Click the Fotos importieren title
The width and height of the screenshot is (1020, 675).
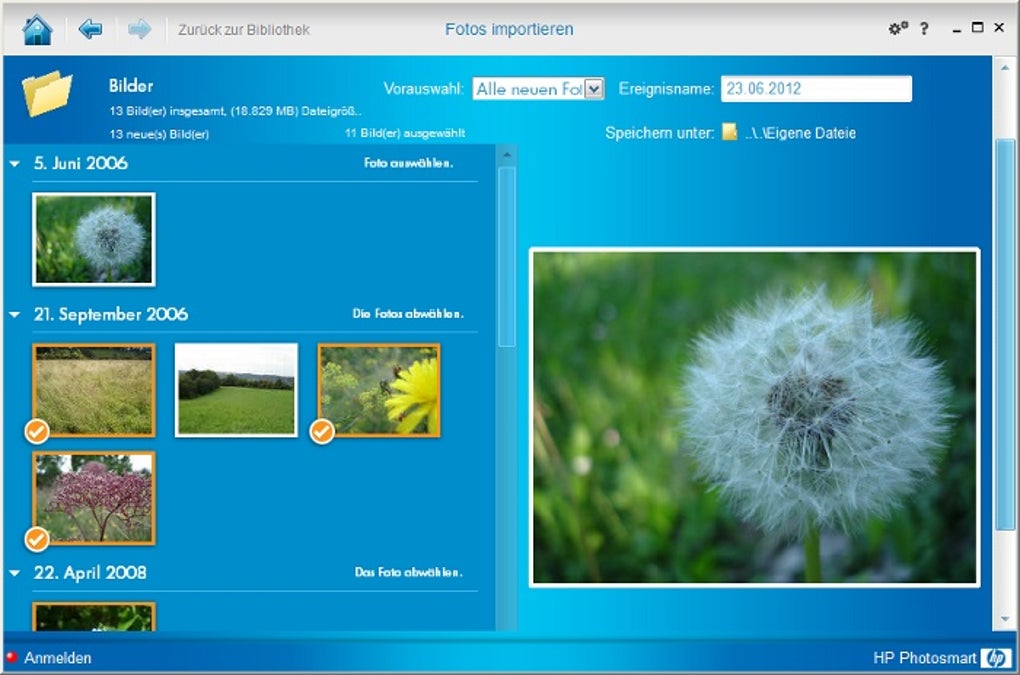tap(509, 29)
